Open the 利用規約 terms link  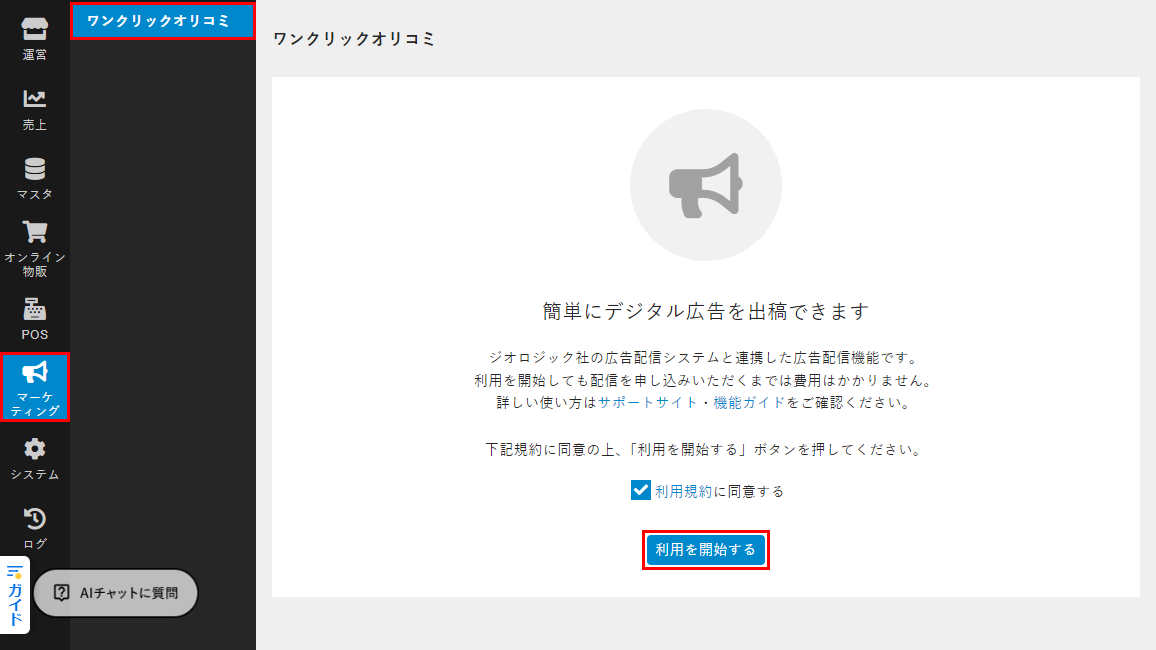683,491
